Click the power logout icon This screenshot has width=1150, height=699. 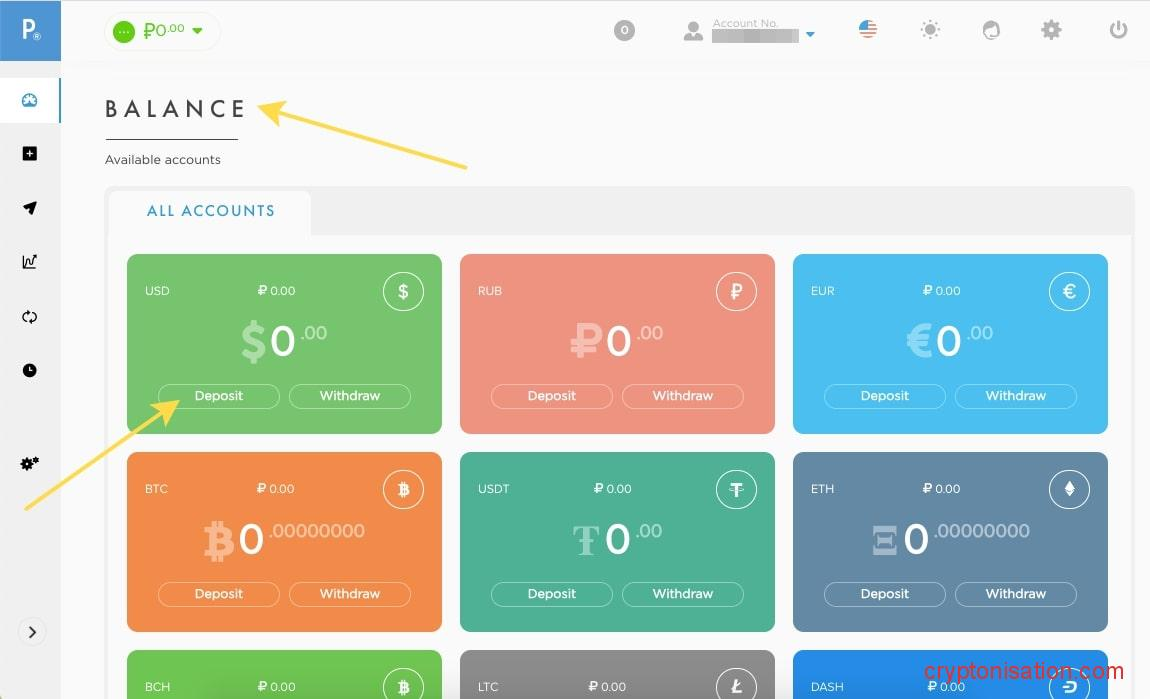point(1118,30)
